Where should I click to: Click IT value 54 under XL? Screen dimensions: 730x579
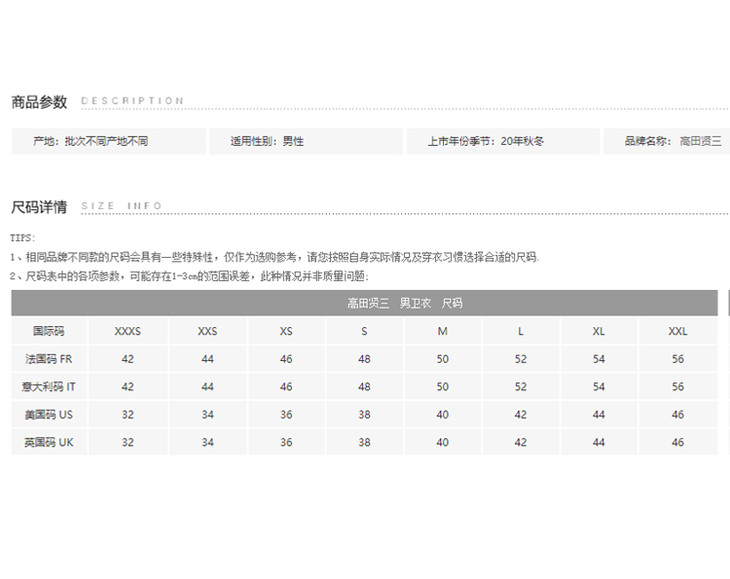point(599,386)
